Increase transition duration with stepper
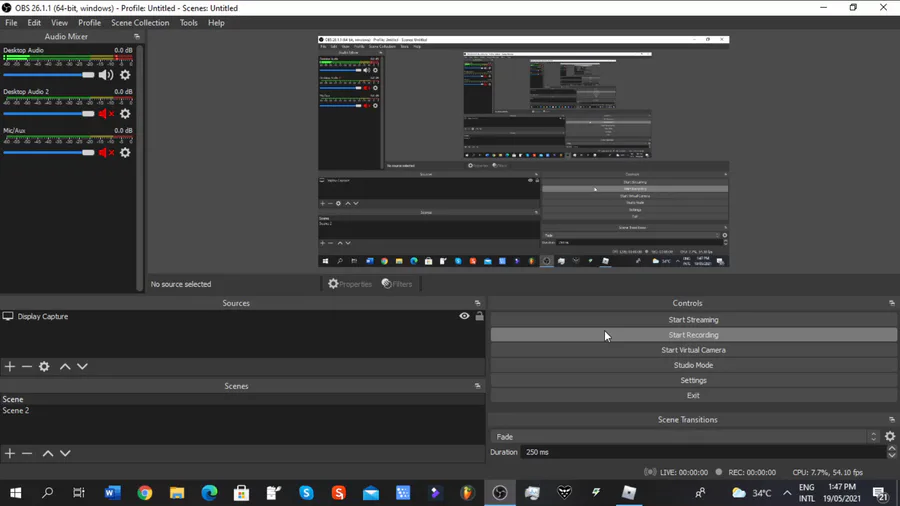This screenshot has width=900, height=506. pyautogui.click(x=891, y=449)
